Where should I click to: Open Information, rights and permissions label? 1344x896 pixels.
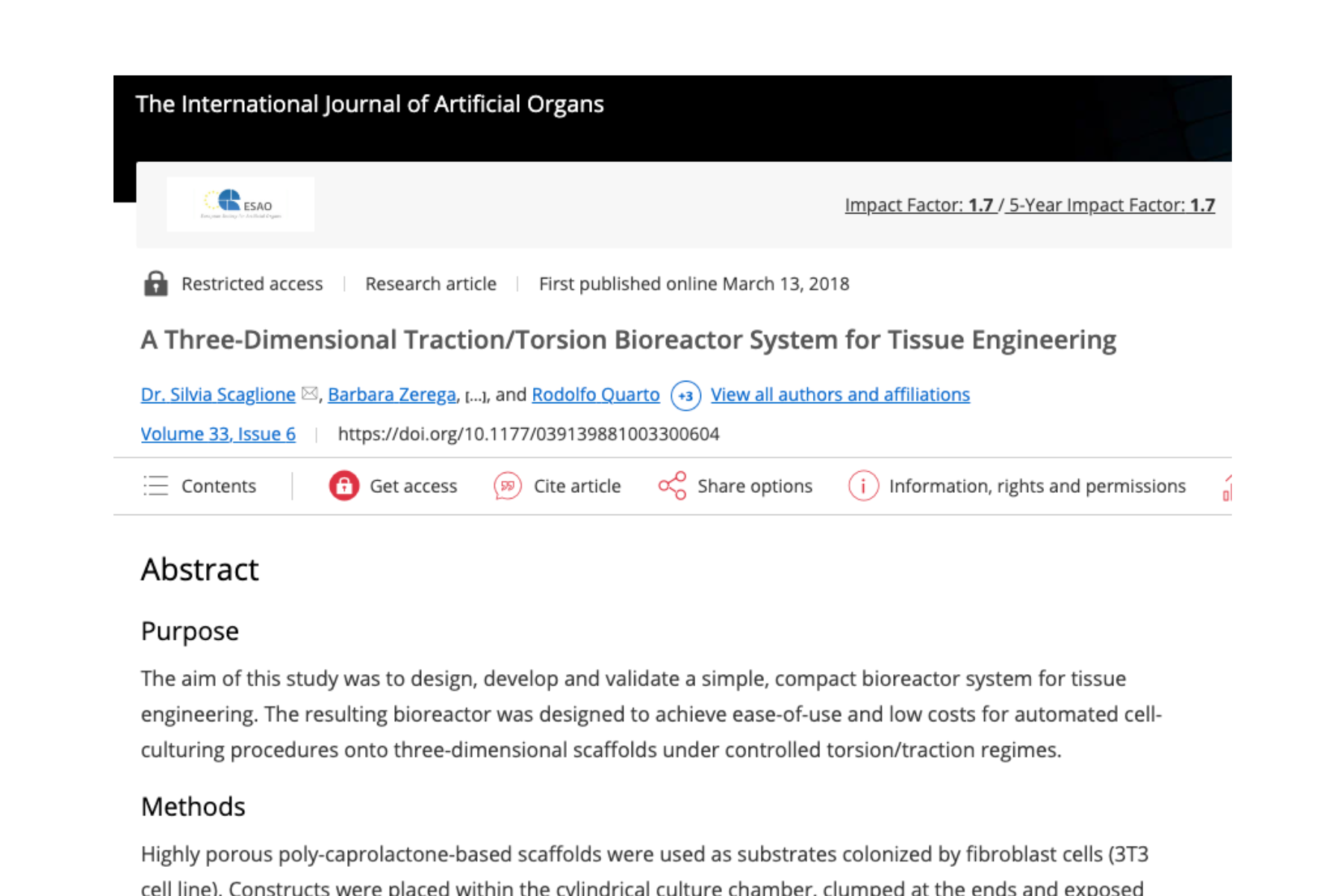(x=1037, y=486)
